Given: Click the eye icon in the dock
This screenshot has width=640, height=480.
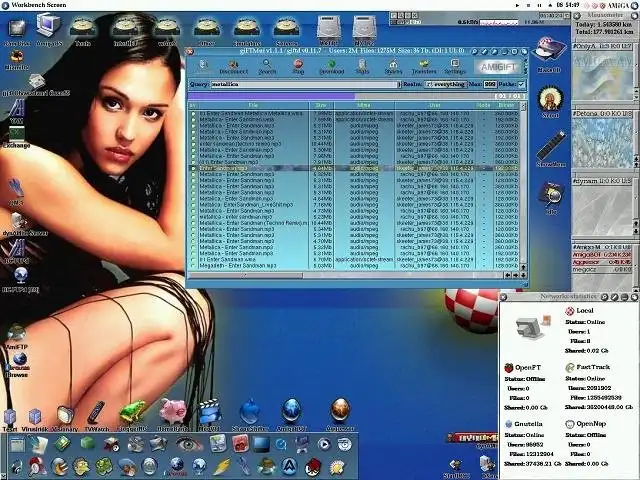Looking at the screenshot, I should pyautogui.click(x=189, y=444).
